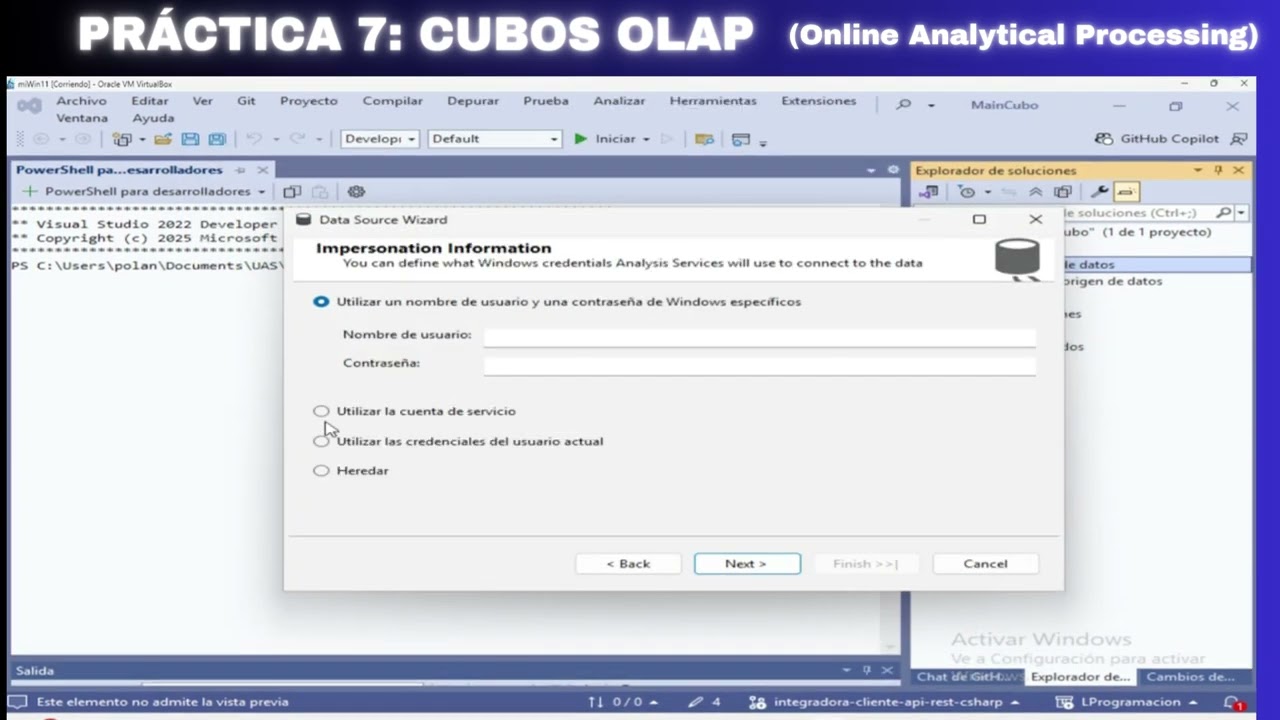Click the undo arrow in toolbar

[254, 139]
